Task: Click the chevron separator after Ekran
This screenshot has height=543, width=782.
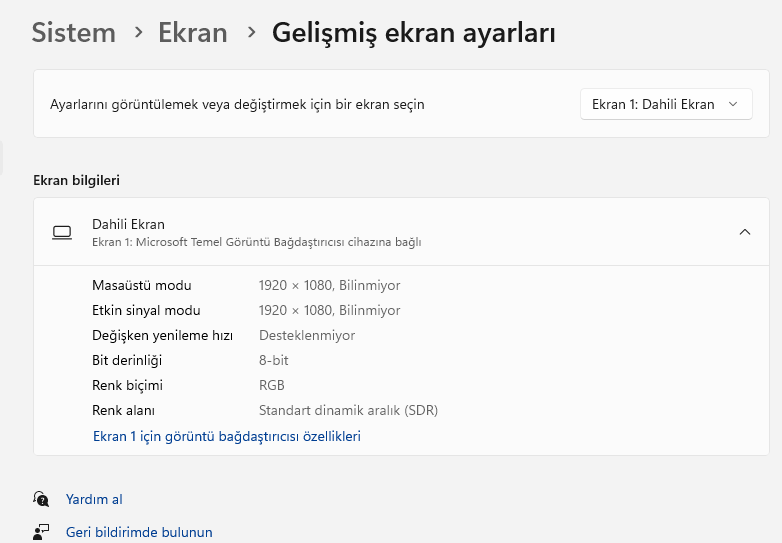Action: click(251, 32)
